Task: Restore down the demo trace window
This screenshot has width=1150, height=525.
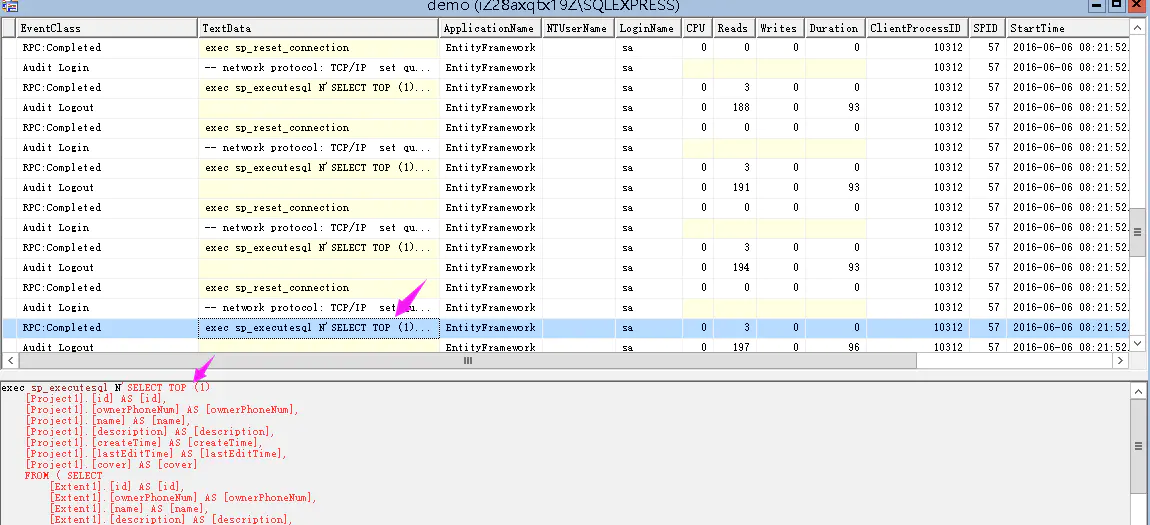Action: tap(1116, 5)
